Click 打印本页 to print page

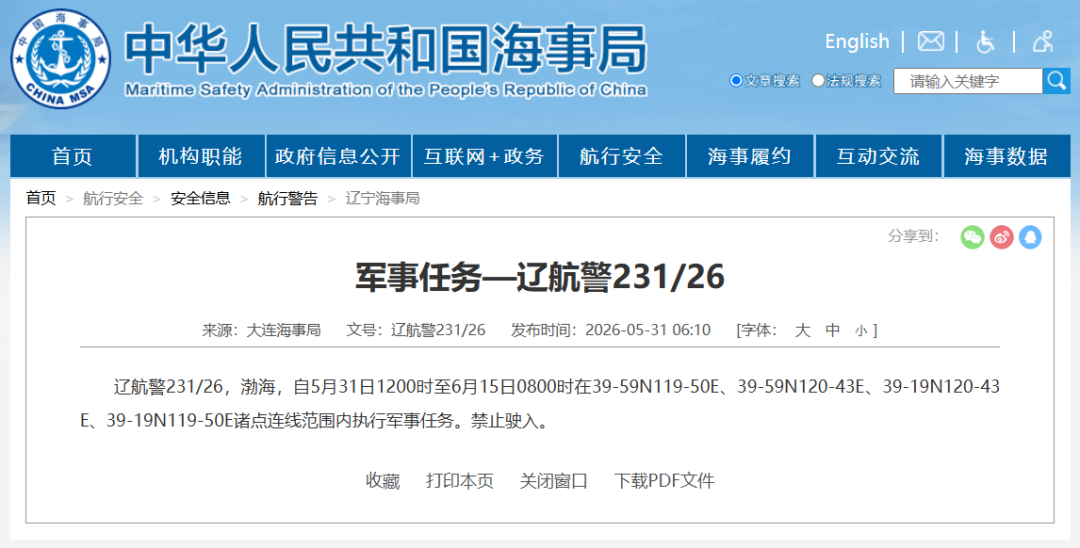click(459, 481)
